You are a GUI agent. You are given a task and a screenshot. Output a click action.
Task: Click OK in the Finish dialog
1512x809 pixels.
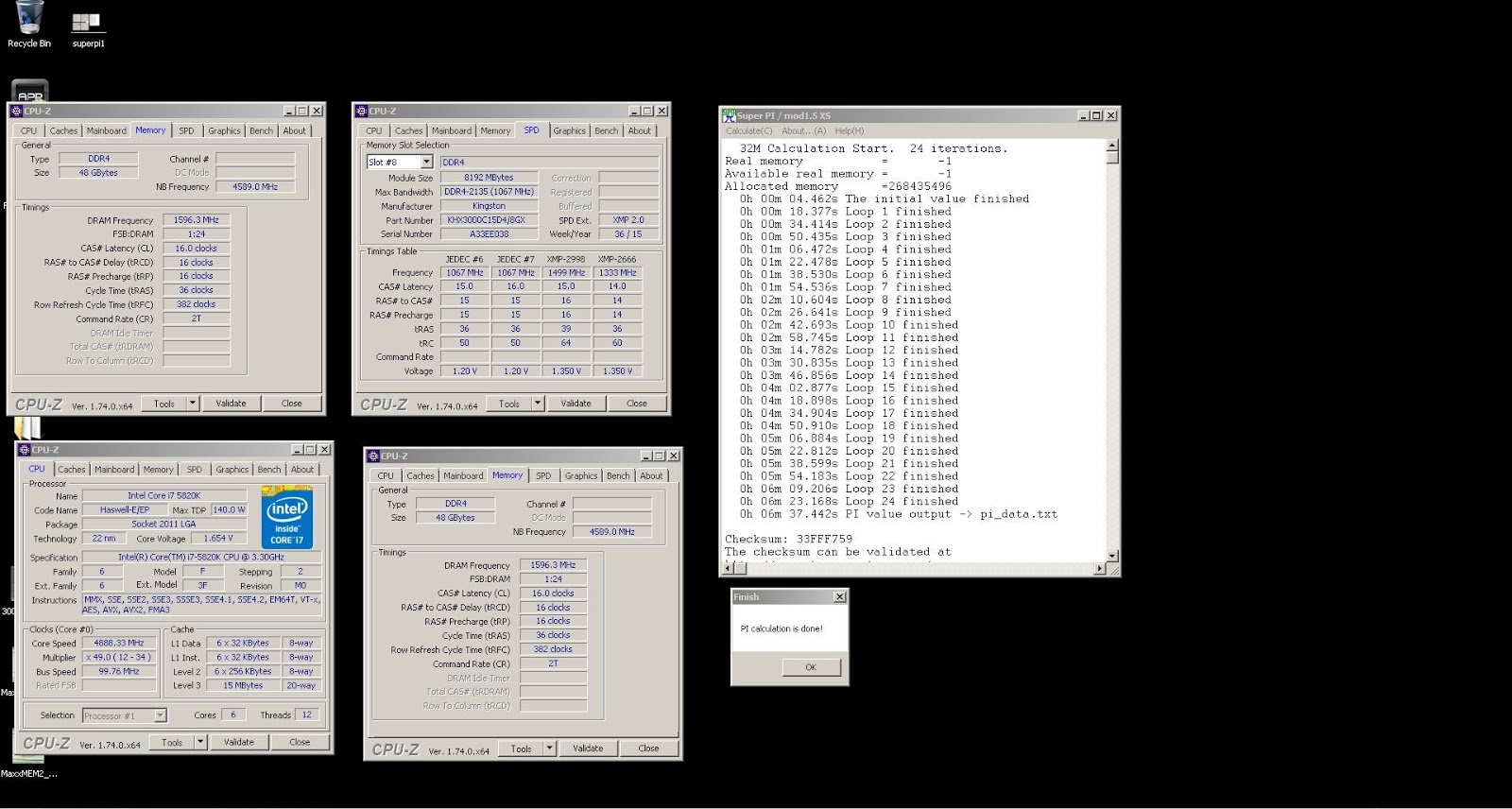coord(810,667)
